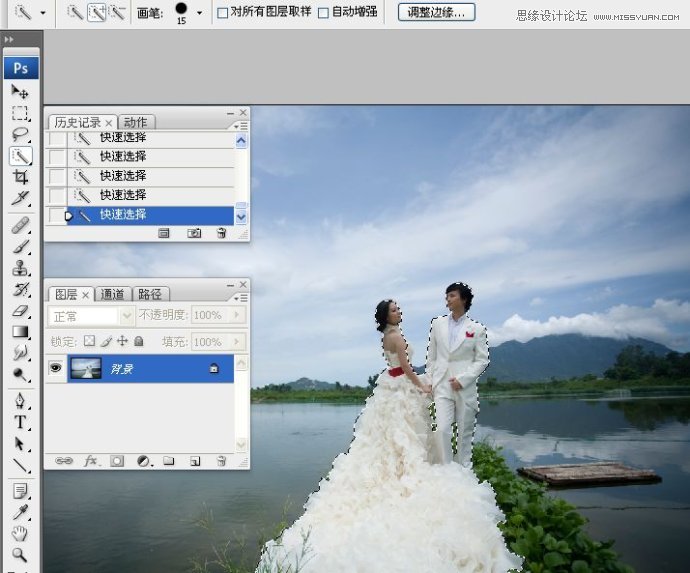Select the Quick Selection tool in toolbox
Screen dimensions: 690x573
coord(21,156)
